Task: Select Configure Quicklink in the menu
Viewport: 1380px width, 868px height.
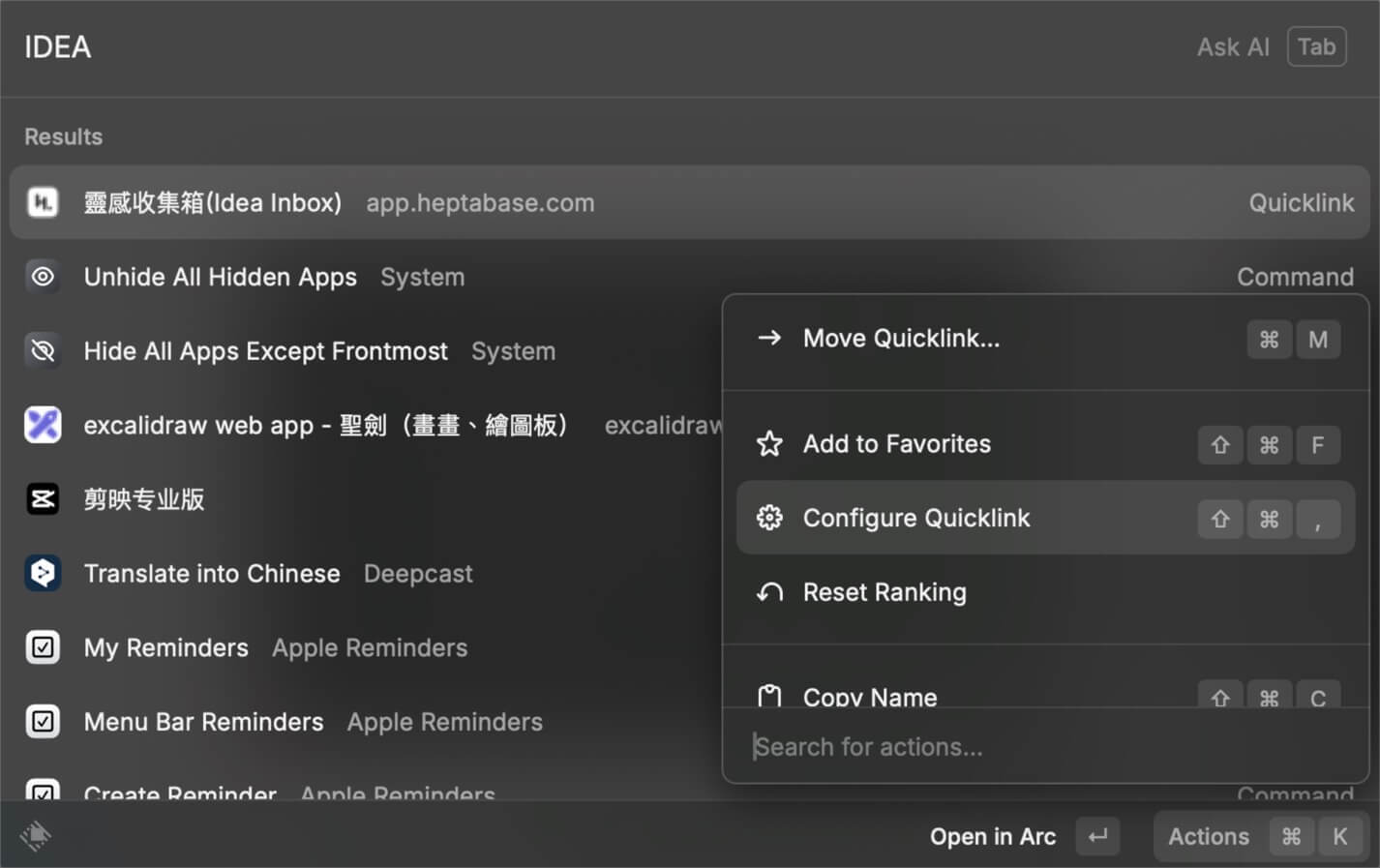Action: point(915,518)
